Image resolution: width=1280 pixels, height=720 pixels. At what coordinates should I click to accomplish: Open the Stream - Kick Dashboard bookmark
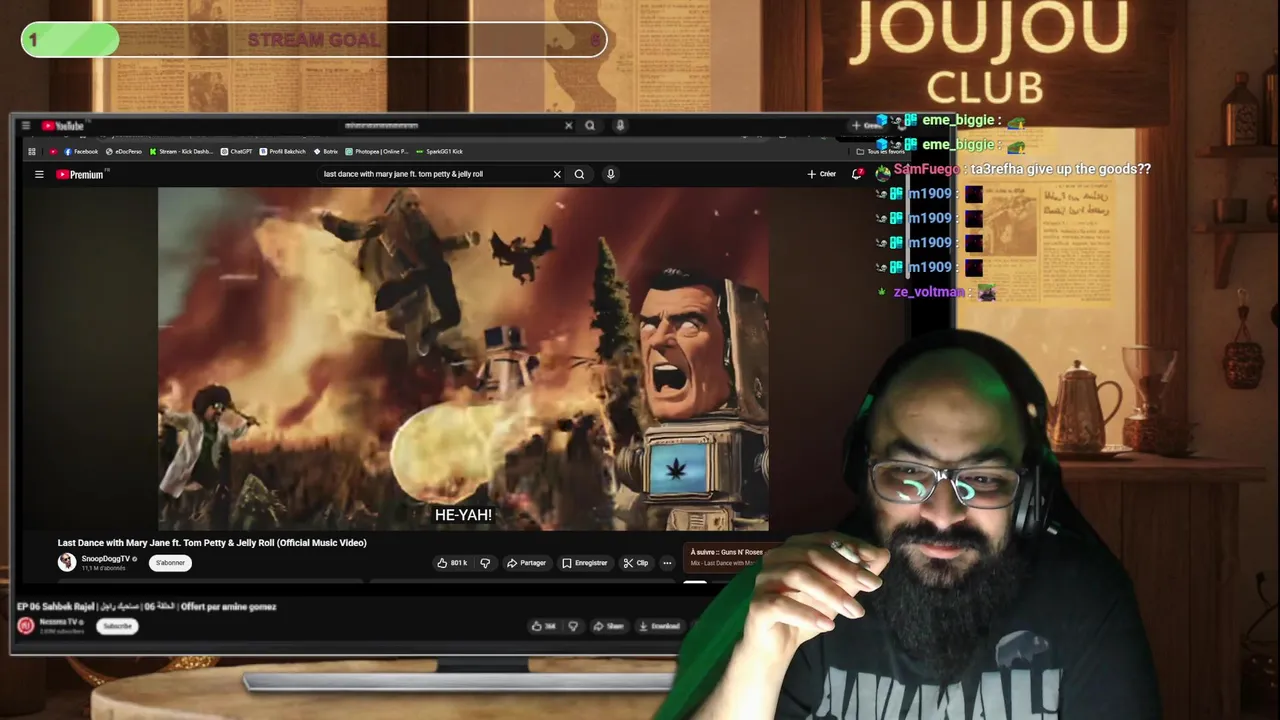(x=181, y=152)
